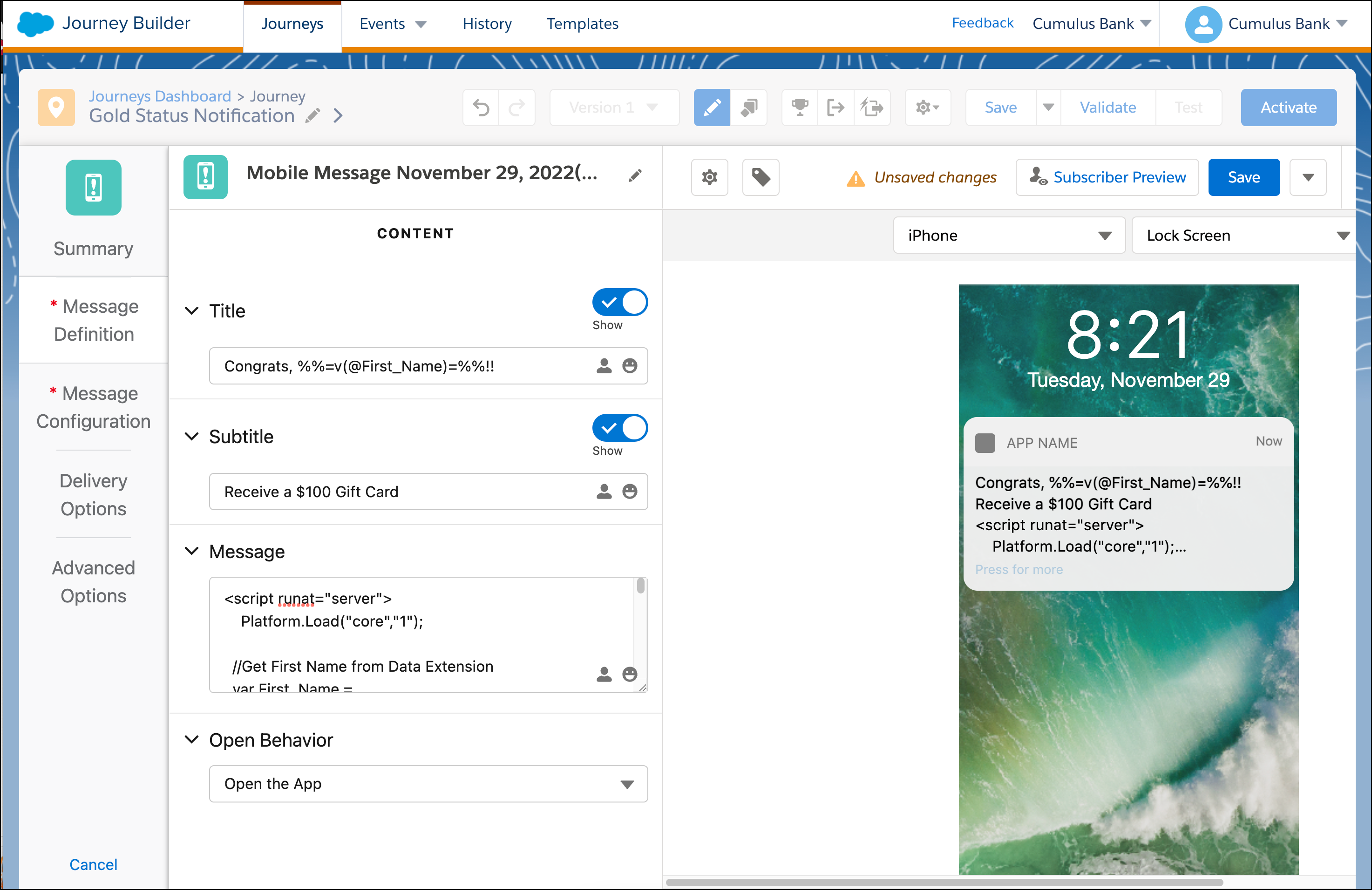Open the Events menu
The height and width of the screenshot is (890, 1372).
(x=393, y=24)
